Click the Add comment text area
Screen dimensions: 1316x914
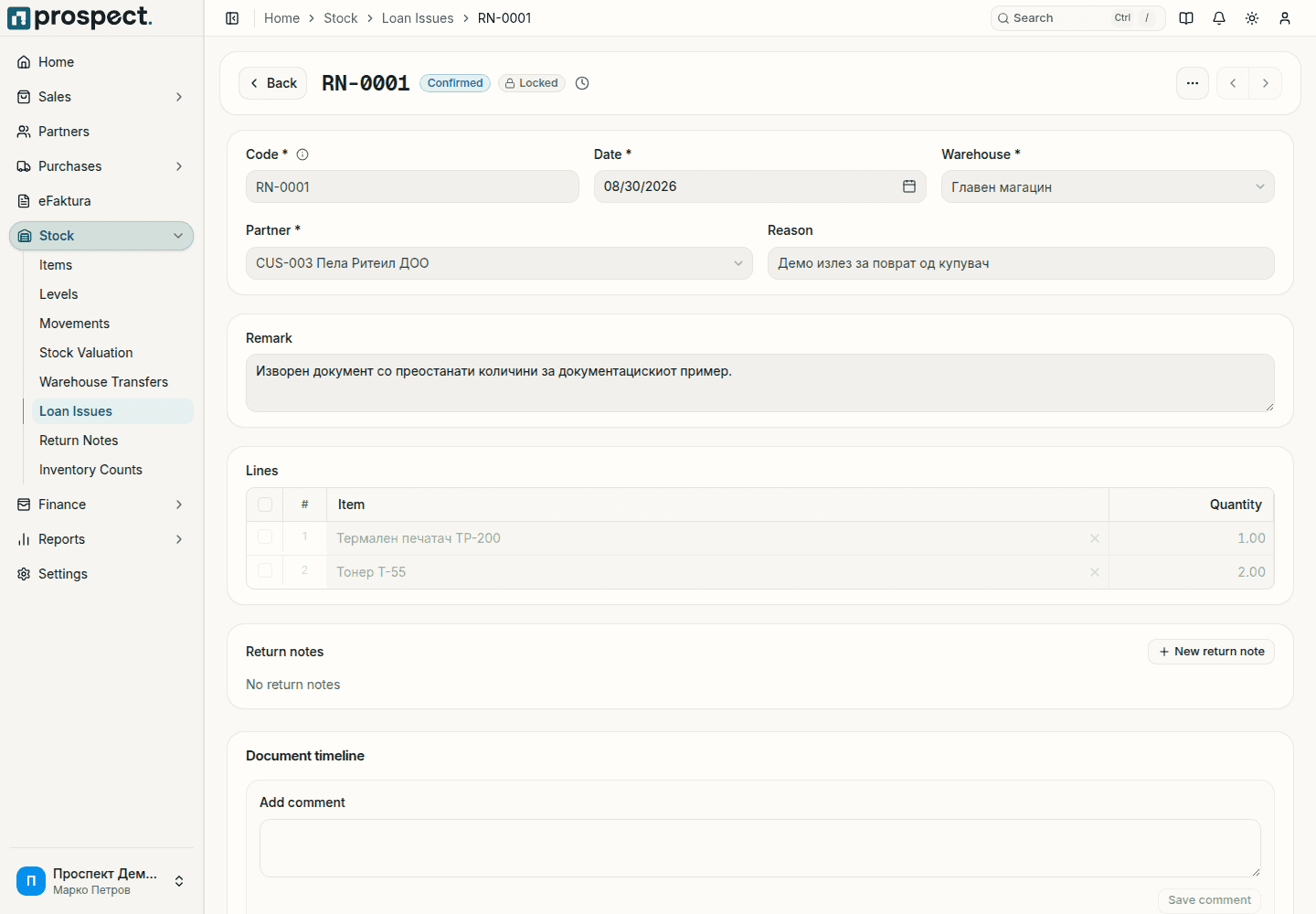pos(760,848)
